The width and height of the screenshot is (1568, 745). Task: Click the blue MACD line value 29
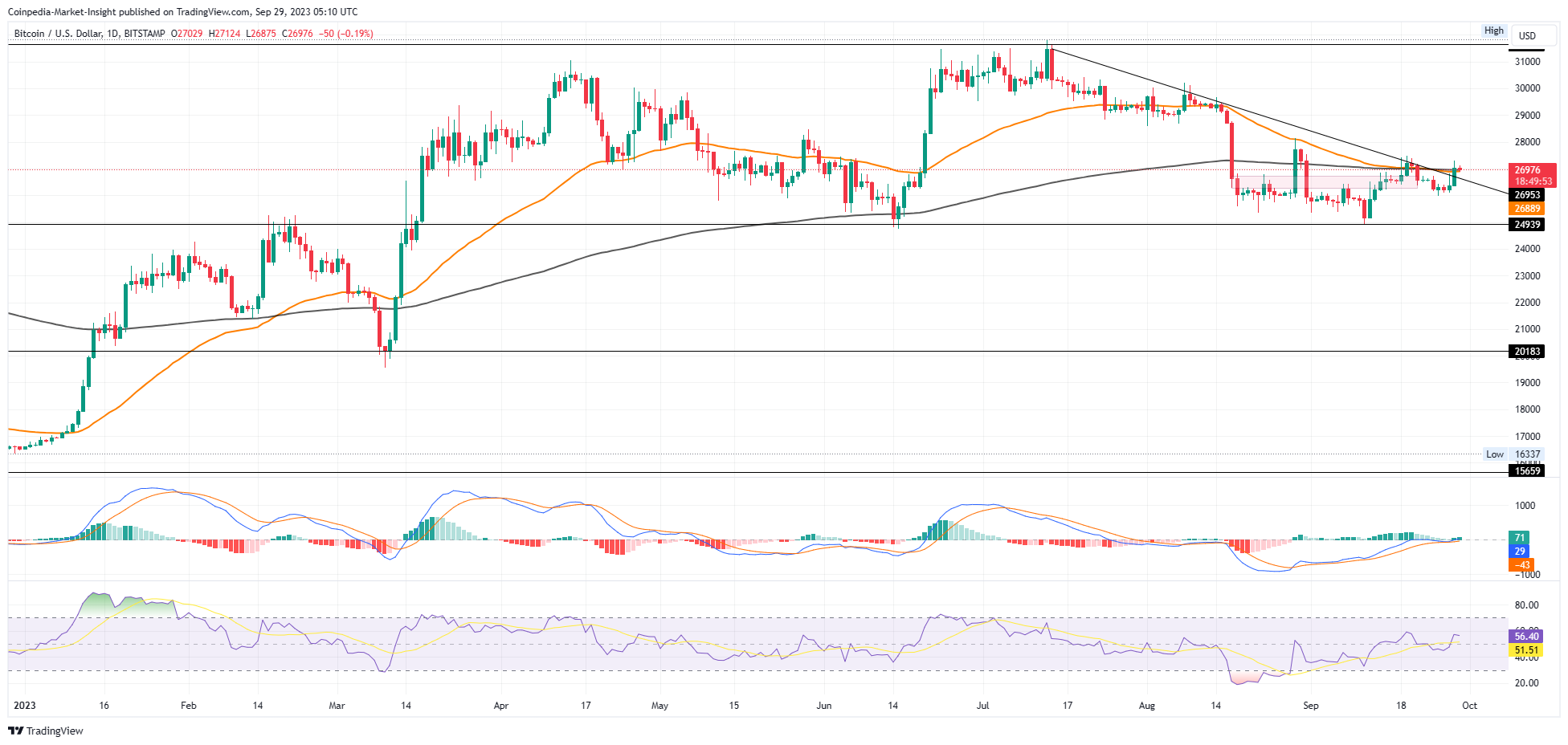pyautogui.click(x=1520, y=552)
